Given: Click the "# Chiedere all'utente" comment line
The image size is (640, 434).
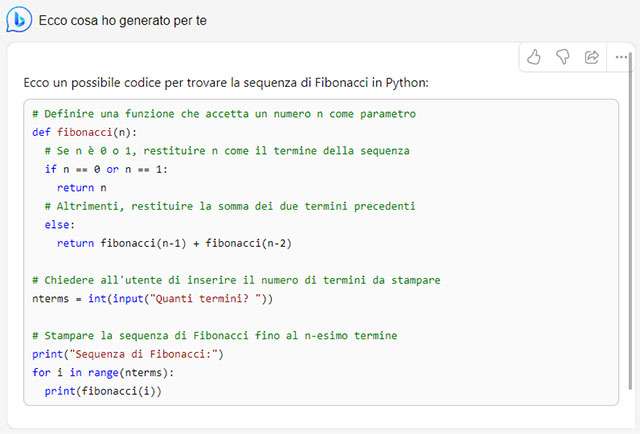Looking at the screenshot, I should pyautogui.click(x=236, y=280).
